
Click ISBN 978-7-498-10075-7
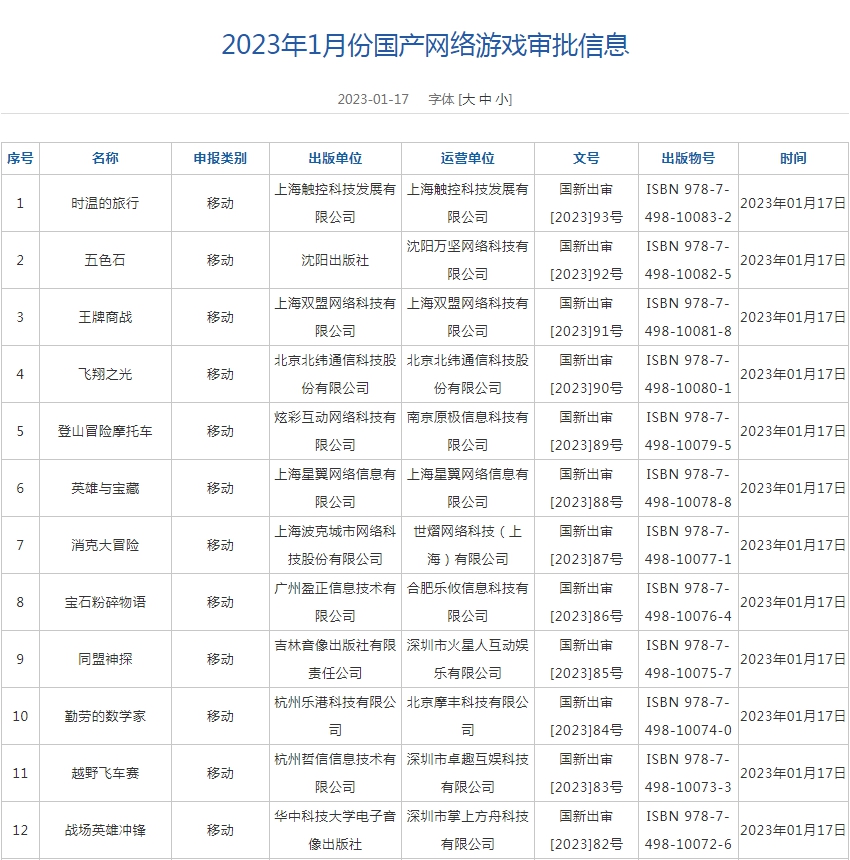(688, 660)
